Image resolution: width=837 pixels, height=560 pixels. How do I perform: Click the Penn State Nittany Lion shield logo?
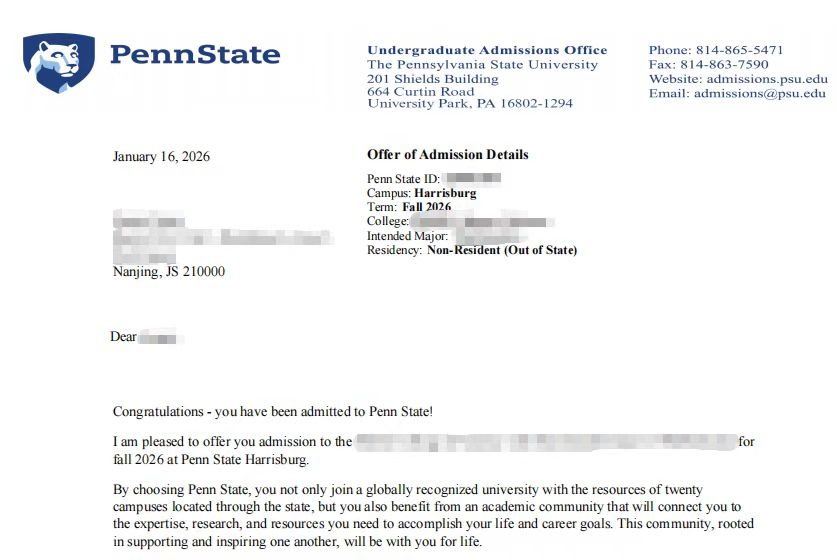pyautogui.click(x=58, y=62)
